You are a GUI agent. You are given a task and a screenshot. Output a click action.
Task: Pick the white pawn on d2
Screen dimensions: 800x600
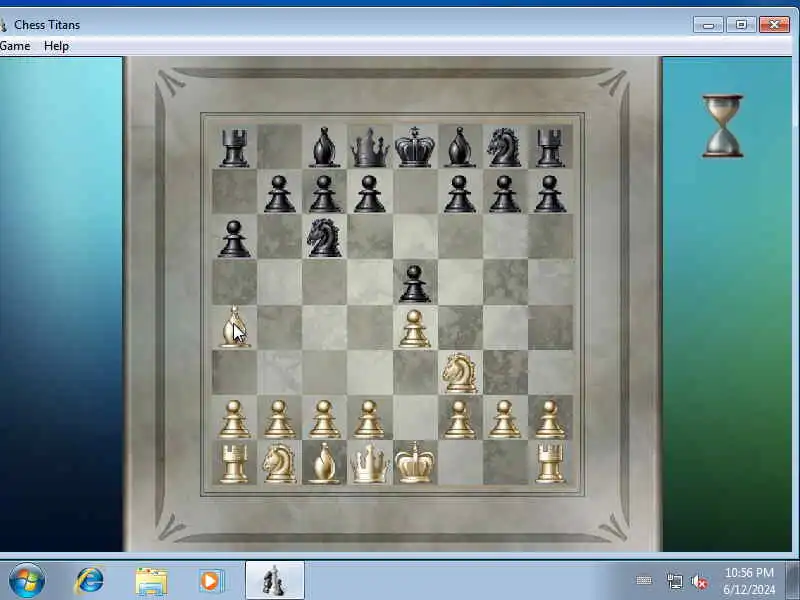pos(369,419)
